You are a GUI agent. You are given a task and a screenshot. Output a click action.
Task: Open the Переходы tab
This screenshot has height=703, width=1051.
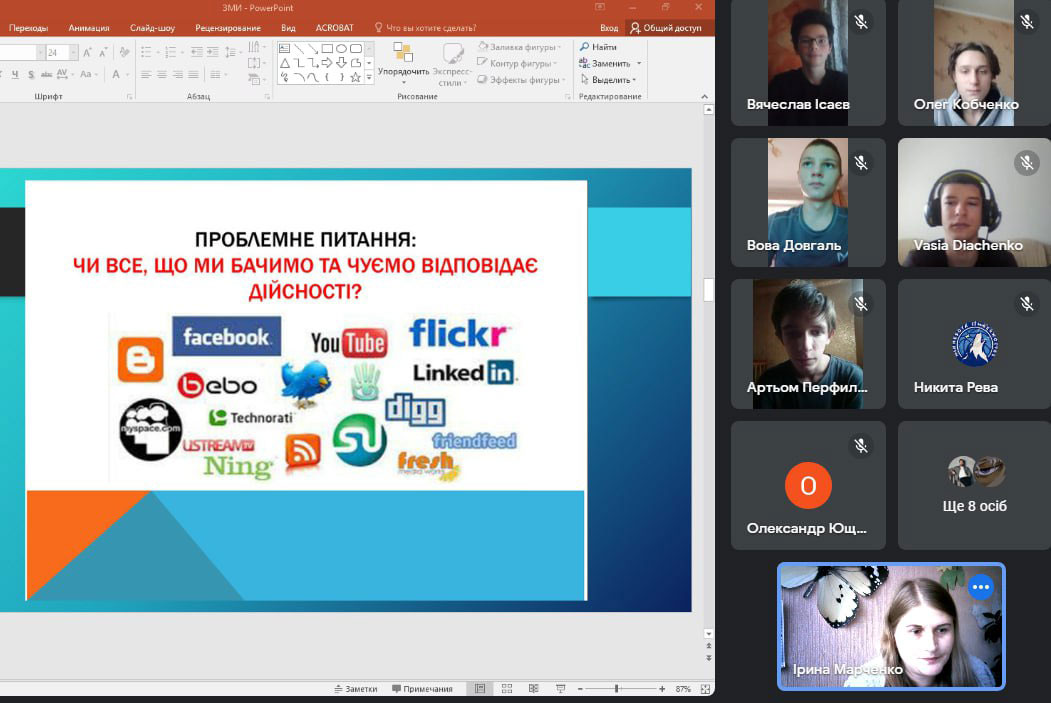[x=29, y=27]
